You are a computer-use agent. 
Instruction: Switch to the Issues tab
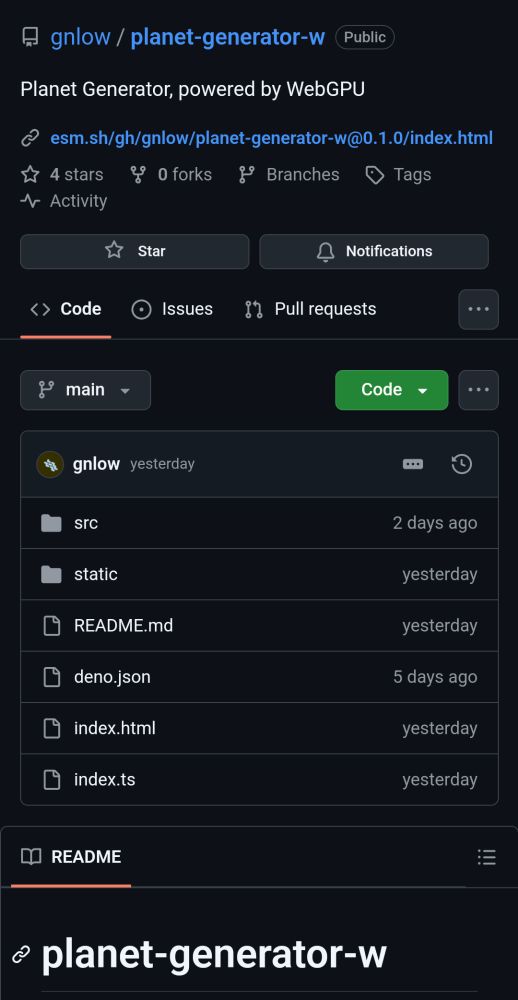(172, 309)
